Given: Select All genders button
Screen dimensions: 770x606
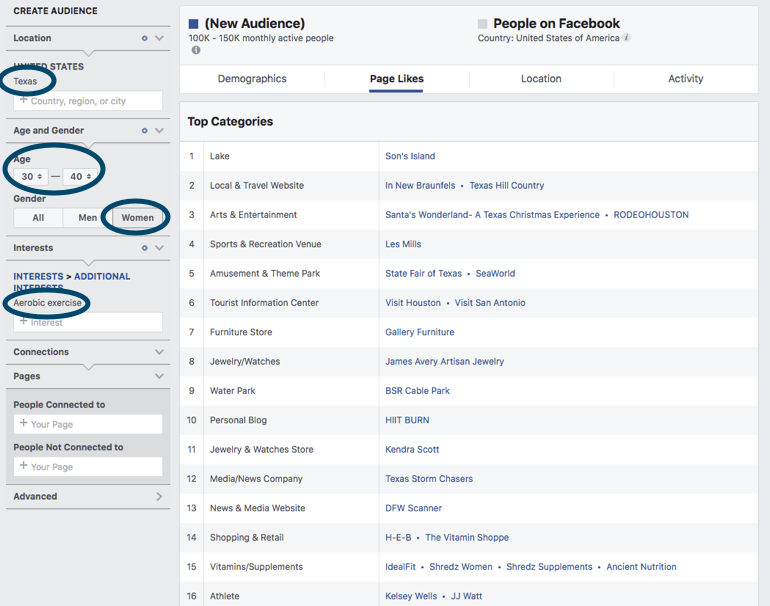Looking at the screenshot, I should [38, 218].
